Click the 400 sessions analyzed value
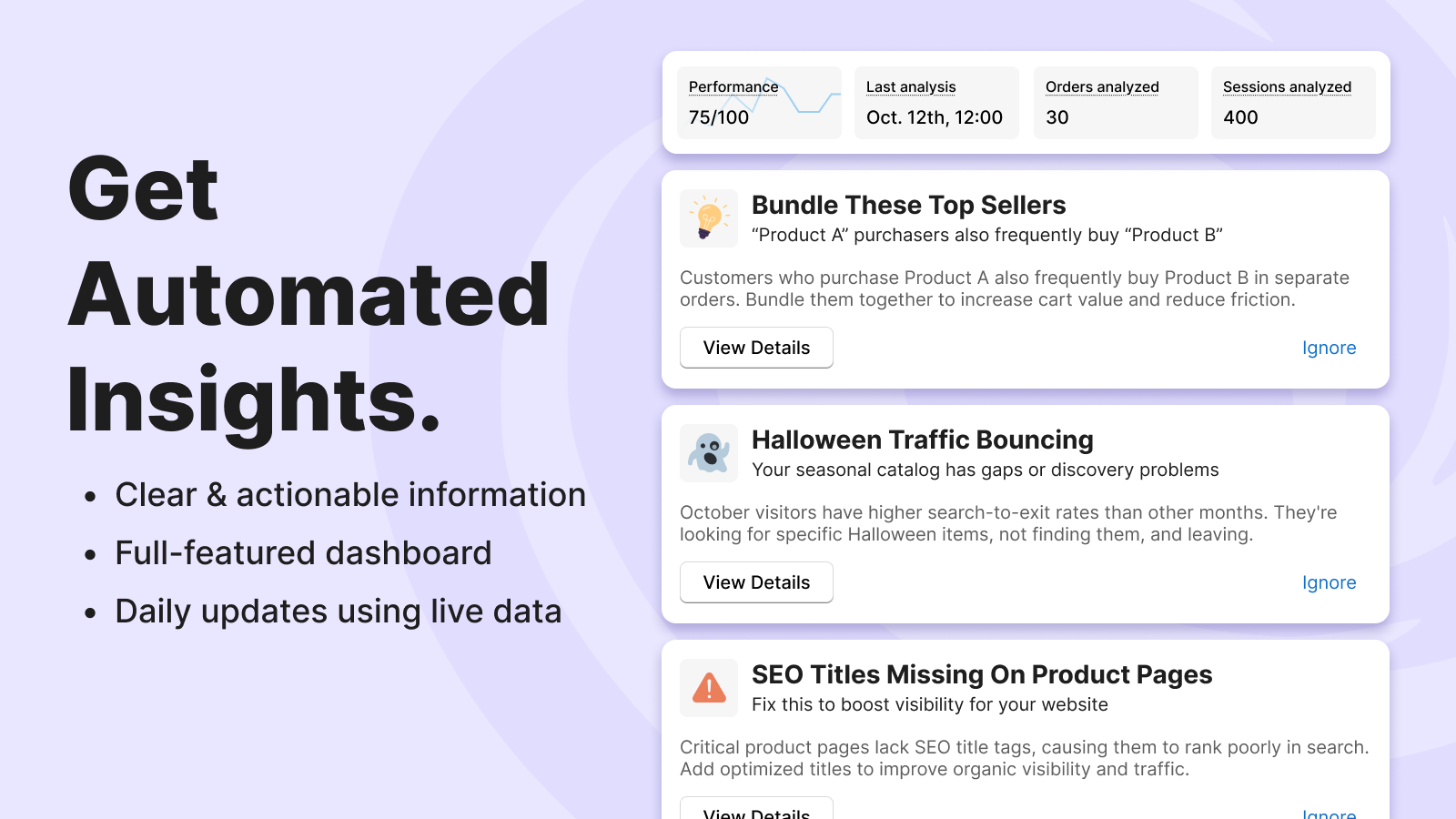The width and height of the screenshot is (1456, 819). pos(1240,117)
